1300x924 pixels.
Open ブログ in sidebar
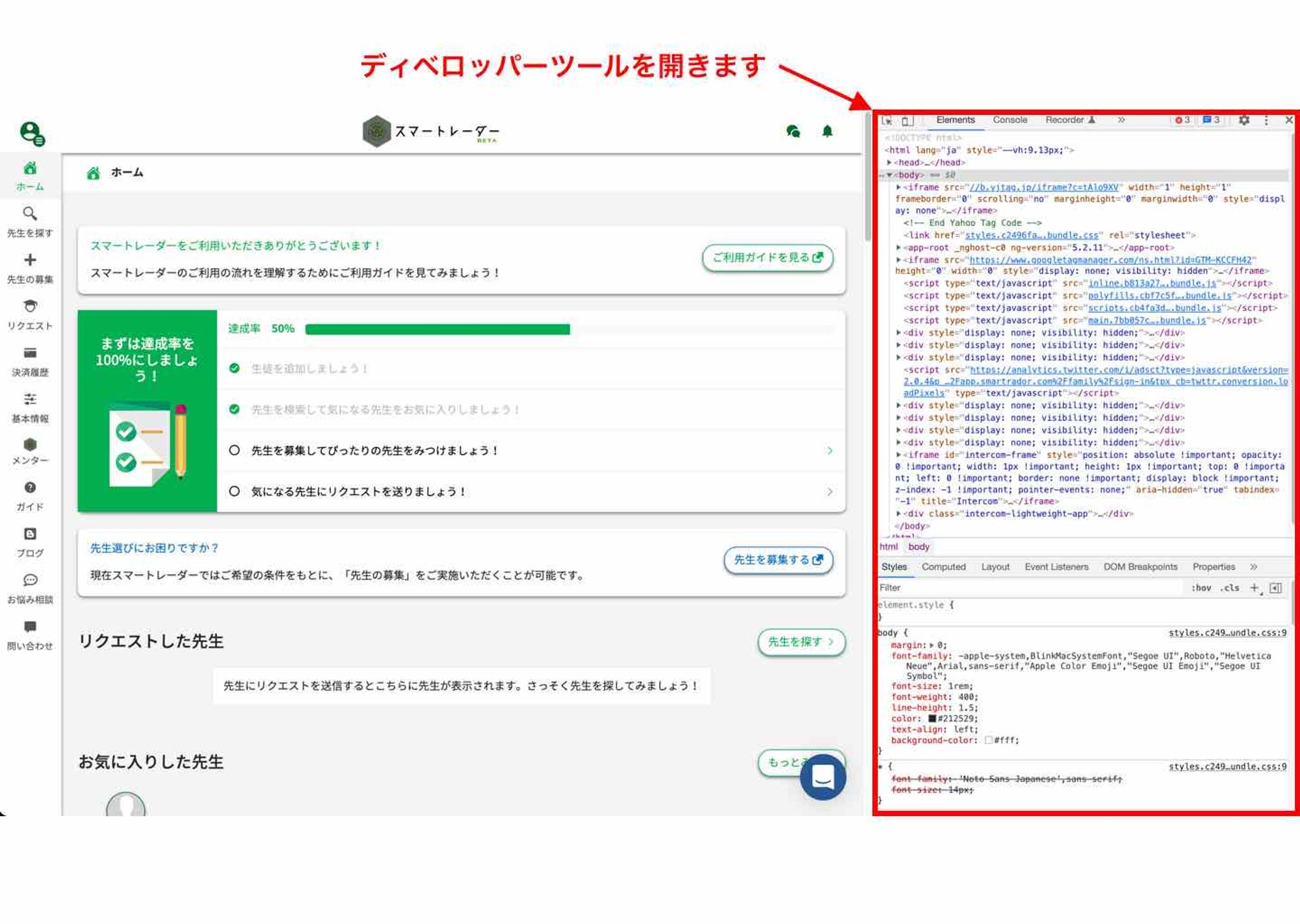(x=30, y=542)
